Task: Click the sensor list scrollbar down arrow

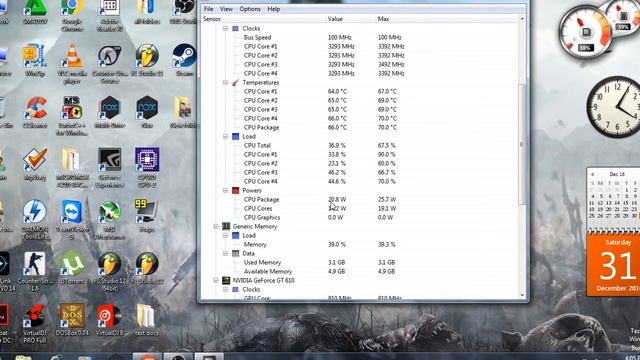Action: click(x=522, y=295)
